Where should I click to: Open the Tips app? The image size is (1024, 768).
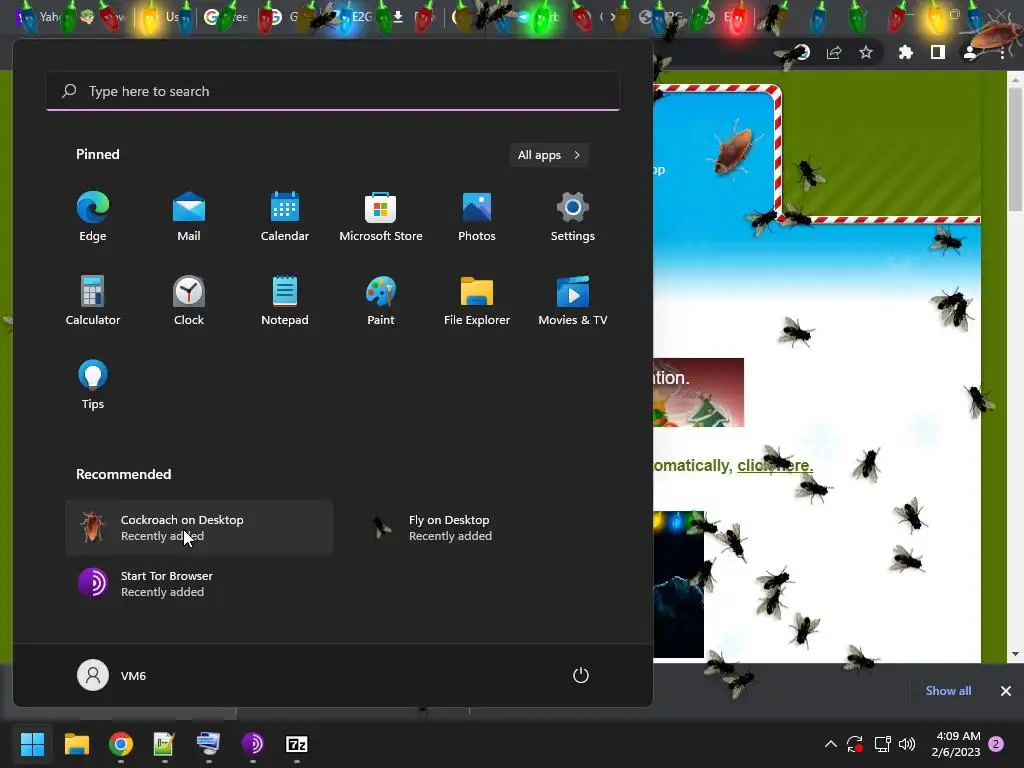pos(93,385)
